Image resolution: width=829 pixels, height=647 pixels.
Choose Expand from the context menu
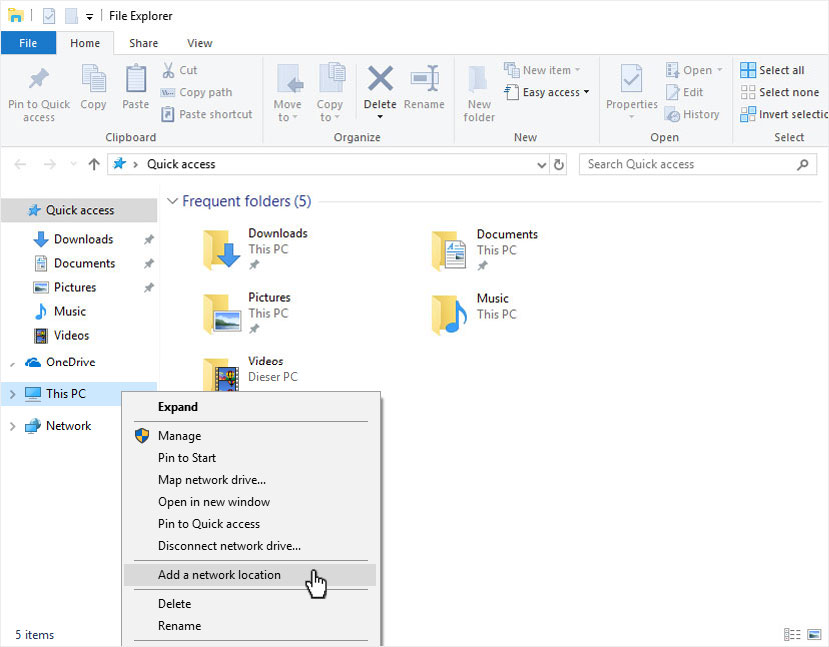pyautogui.click(x=251, y=407)
